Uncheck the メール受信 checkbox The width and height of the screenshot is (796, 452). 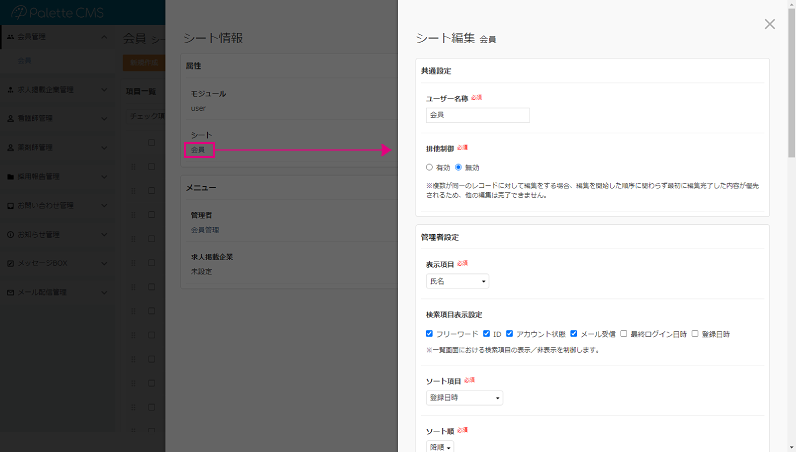click(574, 334)
